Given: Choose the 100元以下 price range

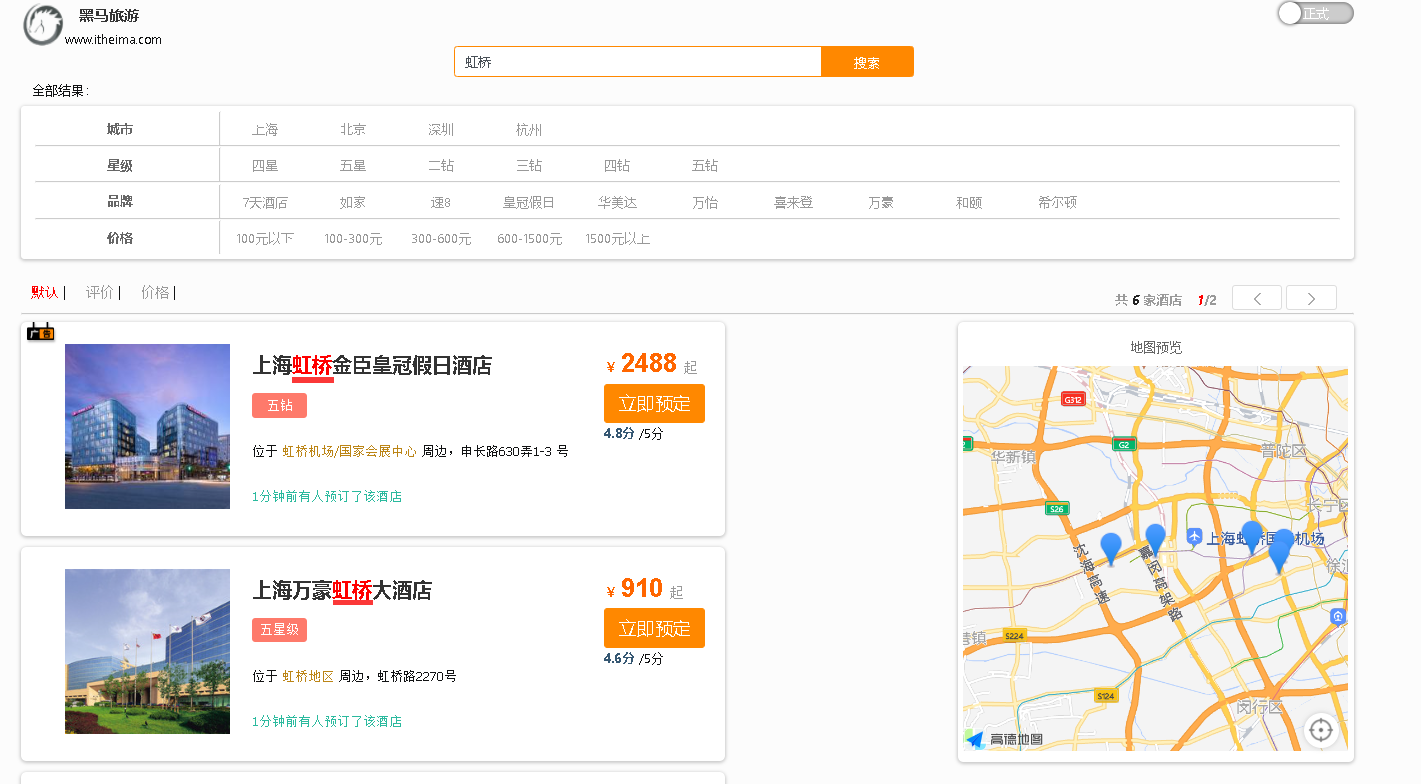Looking at the screenshot, I should 265,239.
